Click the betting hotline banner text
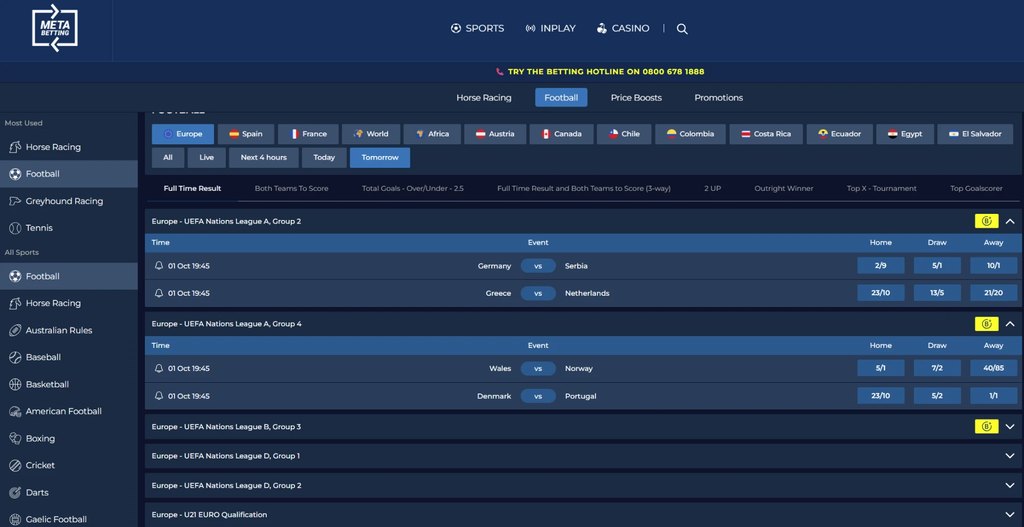This screenshot has height=527, width=1024. tap(606, 72)
